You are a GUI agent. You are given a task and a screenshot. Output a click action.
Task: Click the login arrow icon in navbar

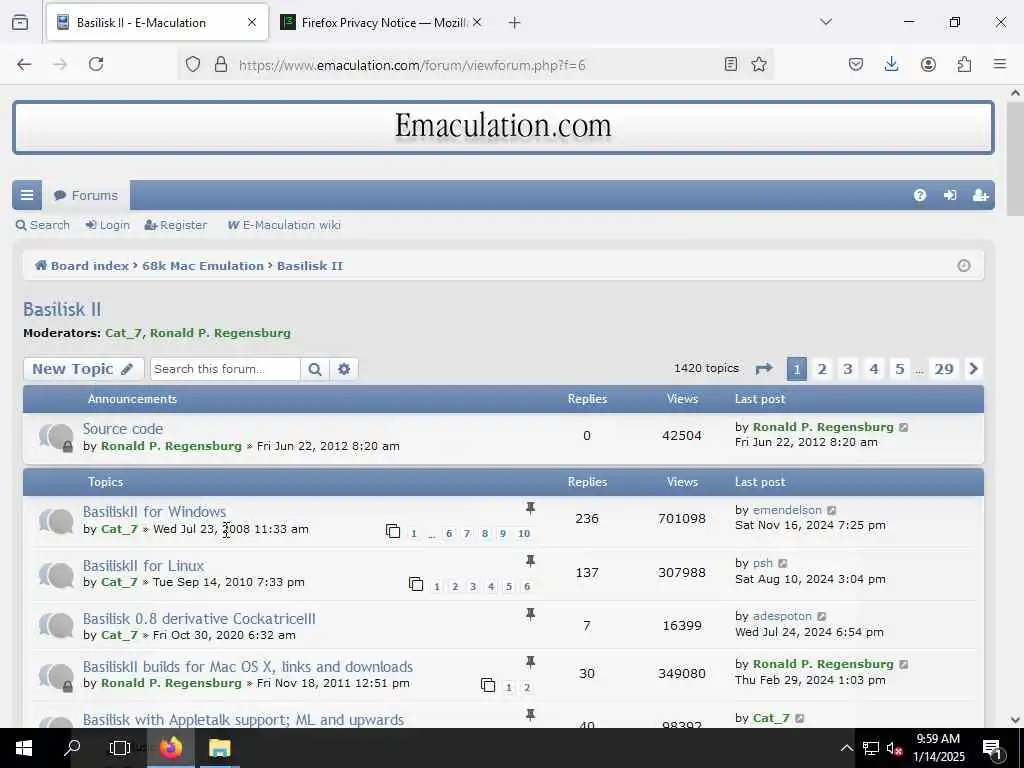950,195
